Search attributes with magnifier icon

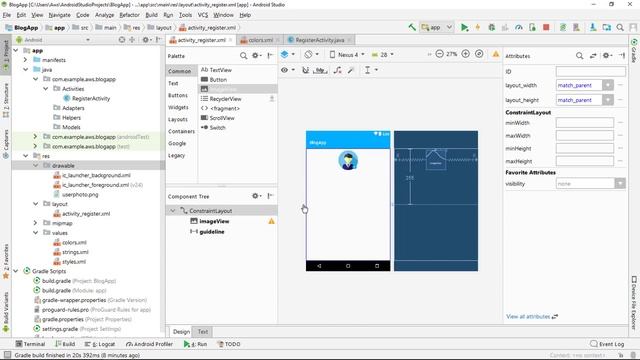pos(579,56)
